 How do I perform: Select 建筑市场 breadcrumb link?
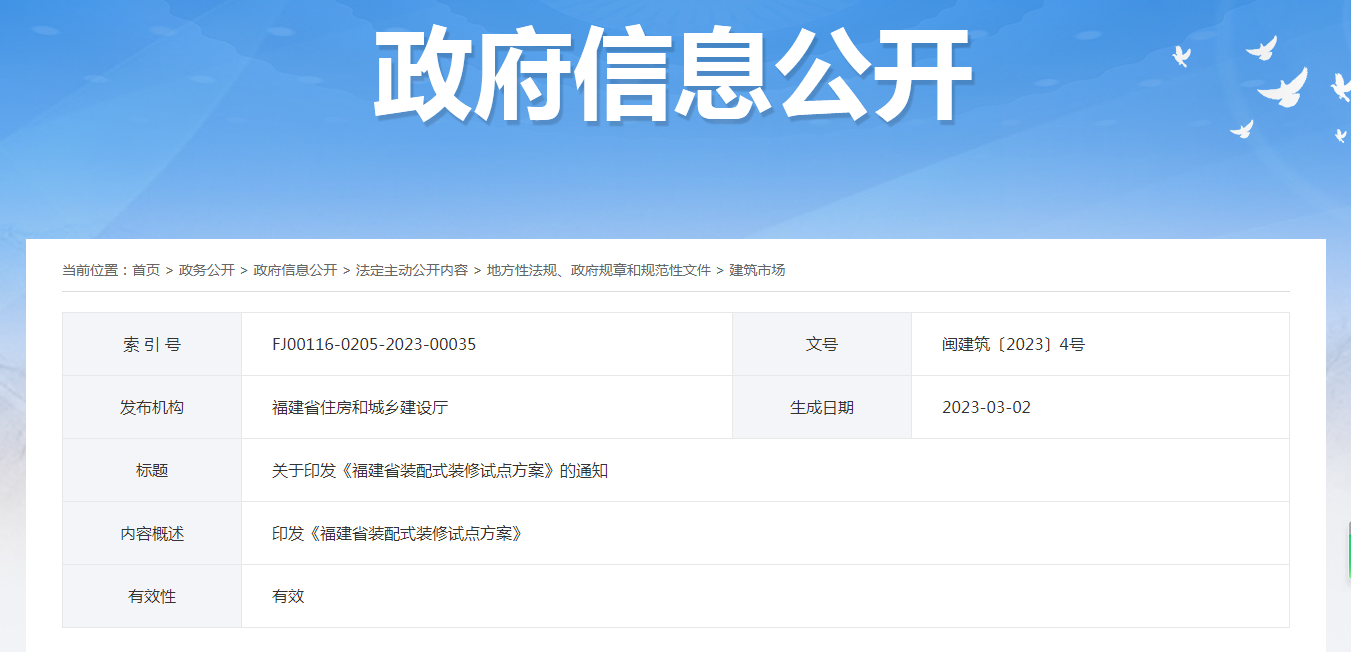click(x=757, y=270)
